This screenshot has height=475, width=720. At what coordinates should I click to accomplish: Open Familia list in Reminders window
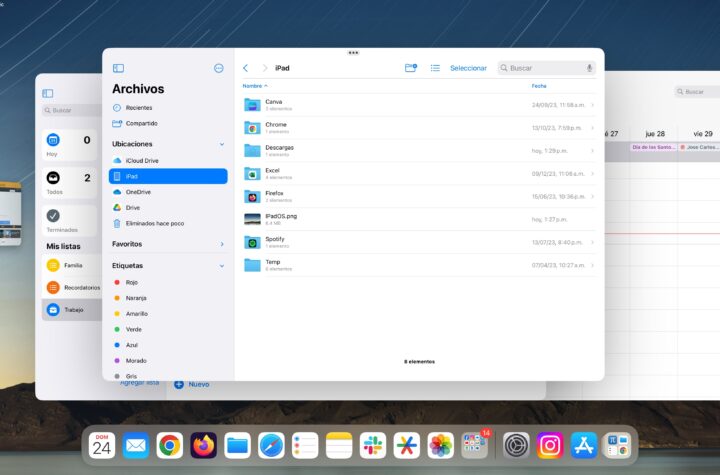pyautogui.click(x=72, y=265)
